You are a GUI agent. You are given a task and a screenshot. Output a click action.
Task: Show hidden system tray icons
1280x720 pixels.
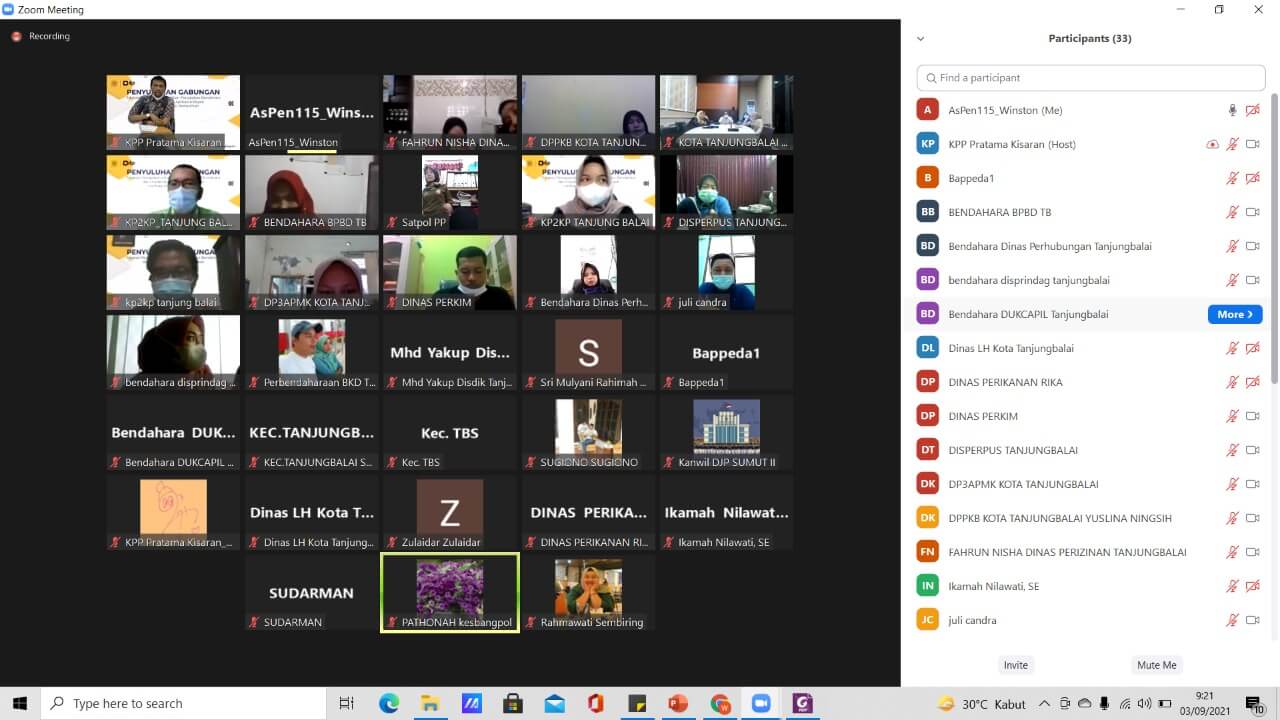(1044, 704)
